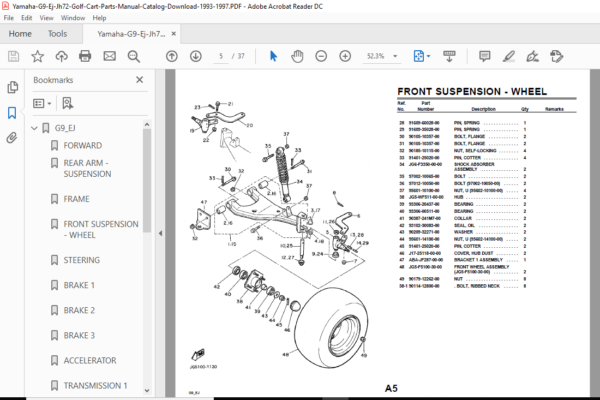This screenshot has width=600, height=400.
Task: Click the Print file icon
Action: tap(85, 56)
